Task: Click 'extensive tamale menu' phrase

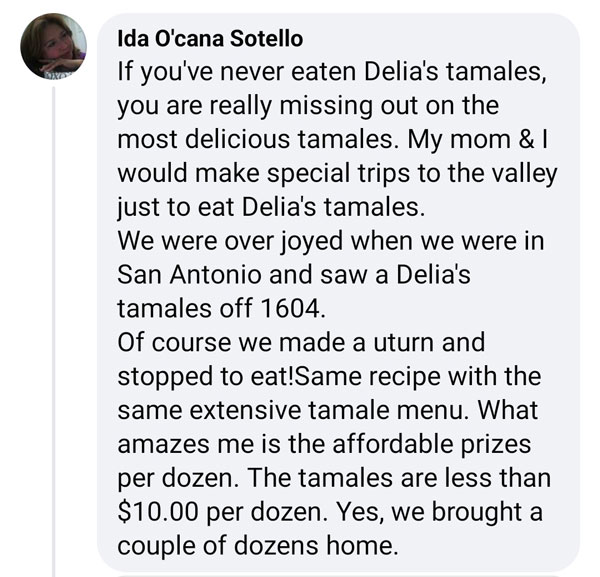Action: (x=326, y=410)
